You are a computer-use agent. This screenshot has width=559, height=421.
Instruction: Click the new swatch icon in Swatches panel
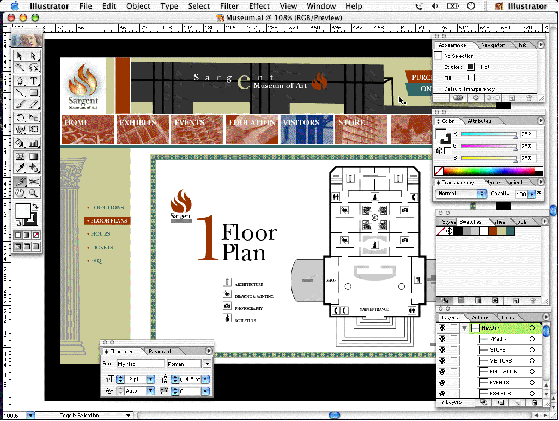pyautogui.click(x=516, y=301)
